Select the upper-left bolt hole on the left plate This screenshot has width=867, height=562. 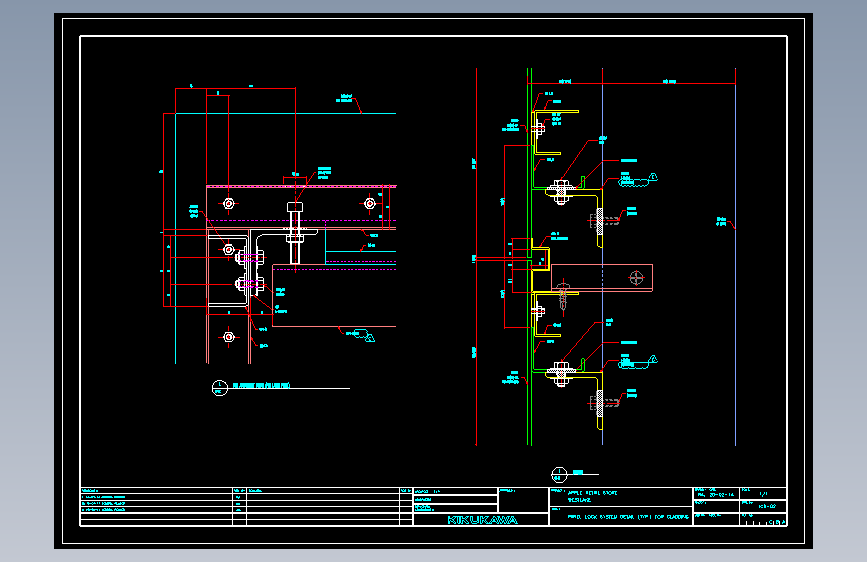(x=228, y=204)
